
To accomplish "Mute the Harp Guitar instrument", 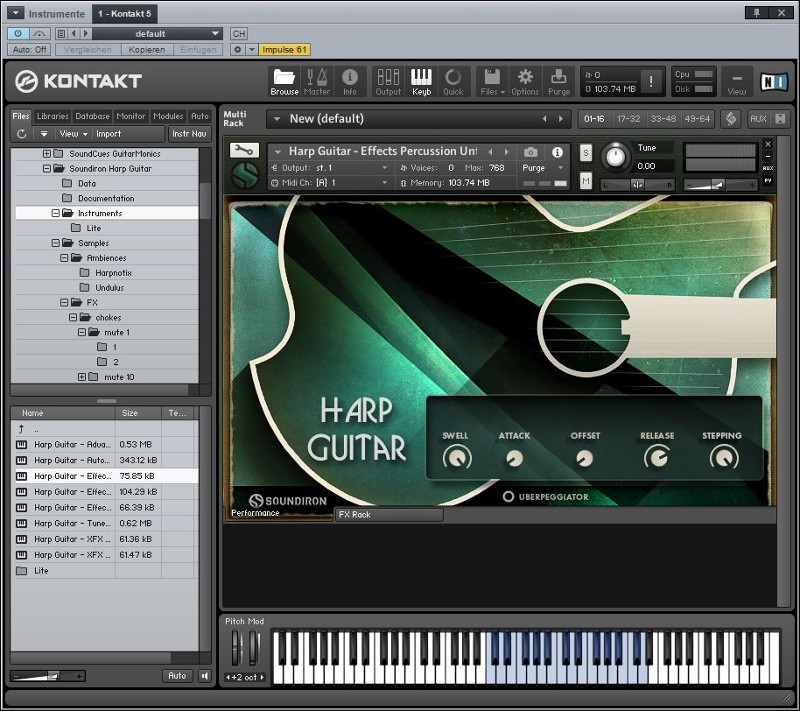I will click(586, 181).
